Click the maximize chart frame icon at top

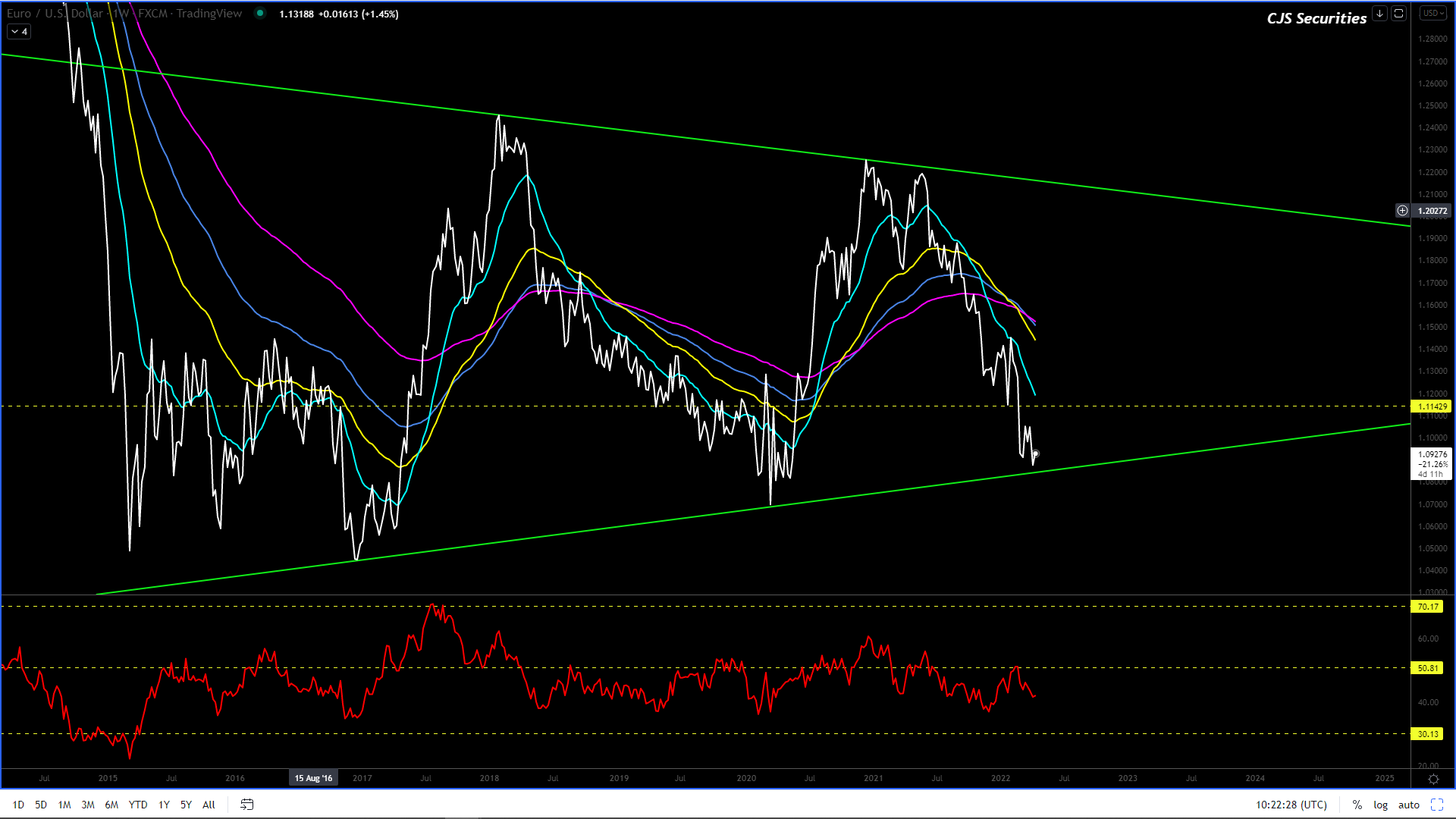[1399, 14]
